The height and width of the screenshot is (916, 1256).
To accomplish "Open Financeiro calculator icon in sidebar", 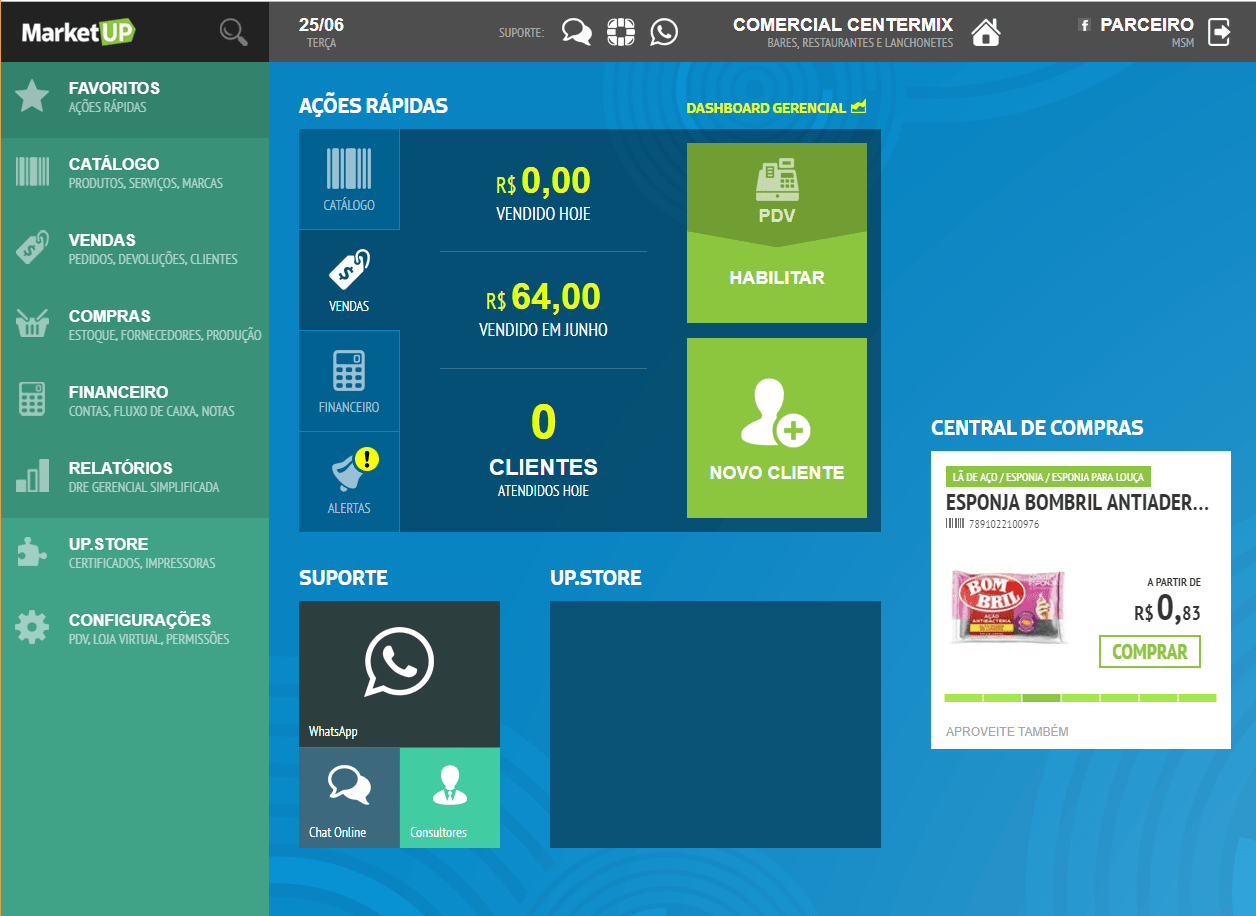I will pos(33,400).
